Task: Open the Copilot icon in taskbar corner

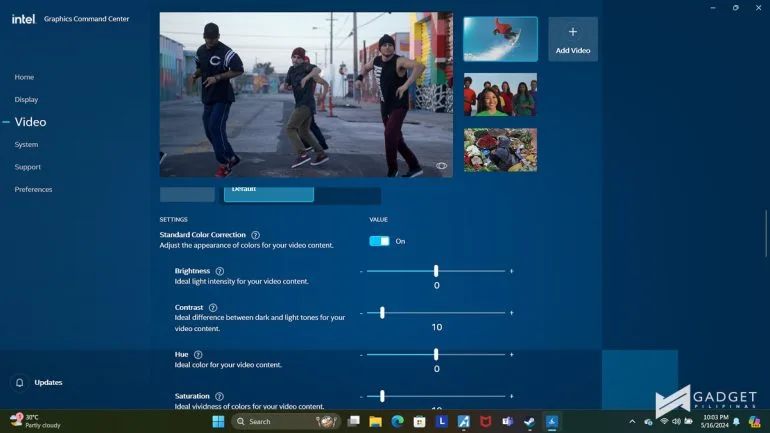Action: tap(754, 422)
